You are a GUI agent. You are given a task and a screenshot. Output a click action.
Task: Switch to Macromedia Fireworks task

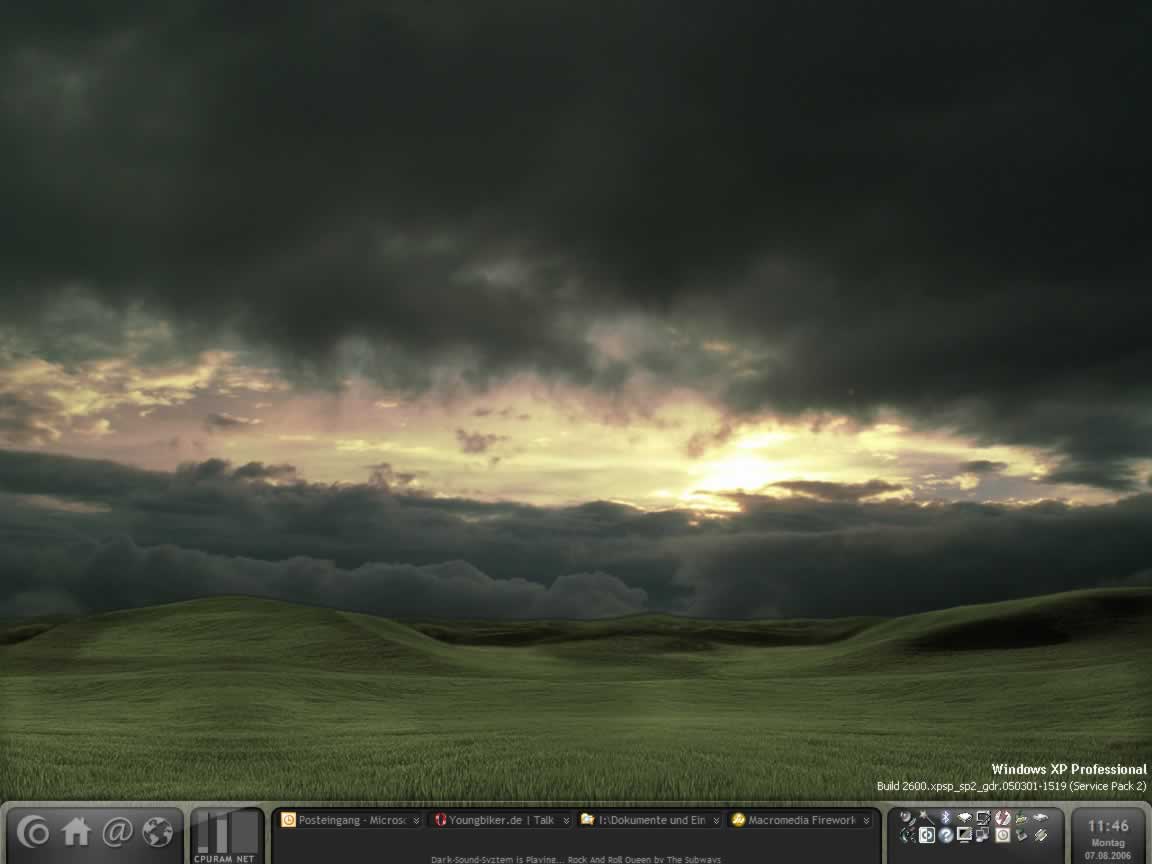coord(802,820)
